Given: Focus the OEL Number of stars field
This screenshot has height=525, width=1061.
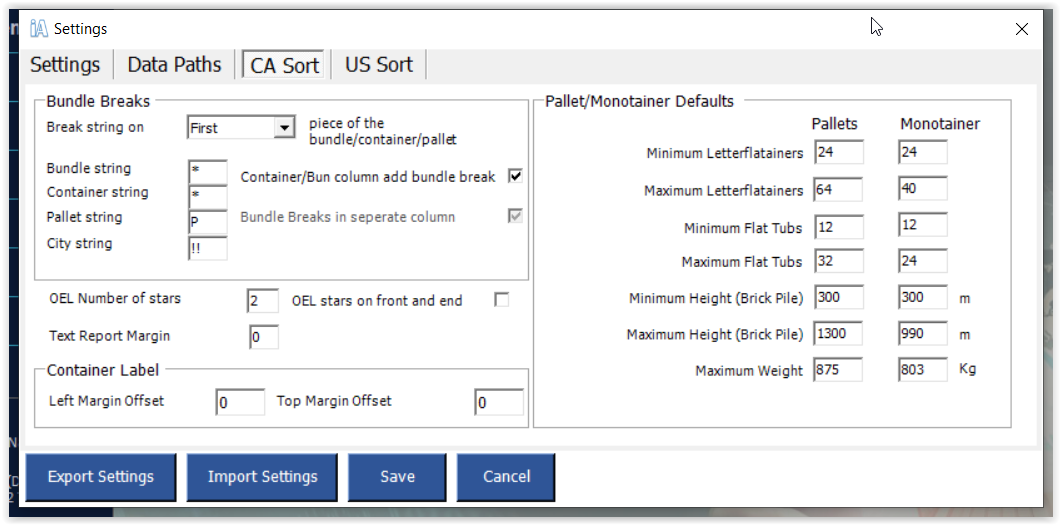Looking at the screenshot, I should [263, 301].
